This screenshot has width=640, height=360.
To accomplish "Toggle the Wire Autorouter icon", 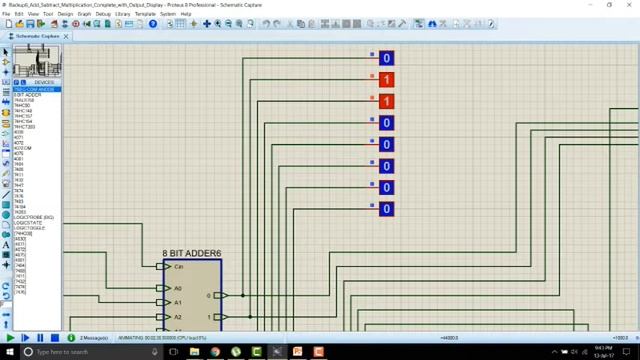I will 419,24.
